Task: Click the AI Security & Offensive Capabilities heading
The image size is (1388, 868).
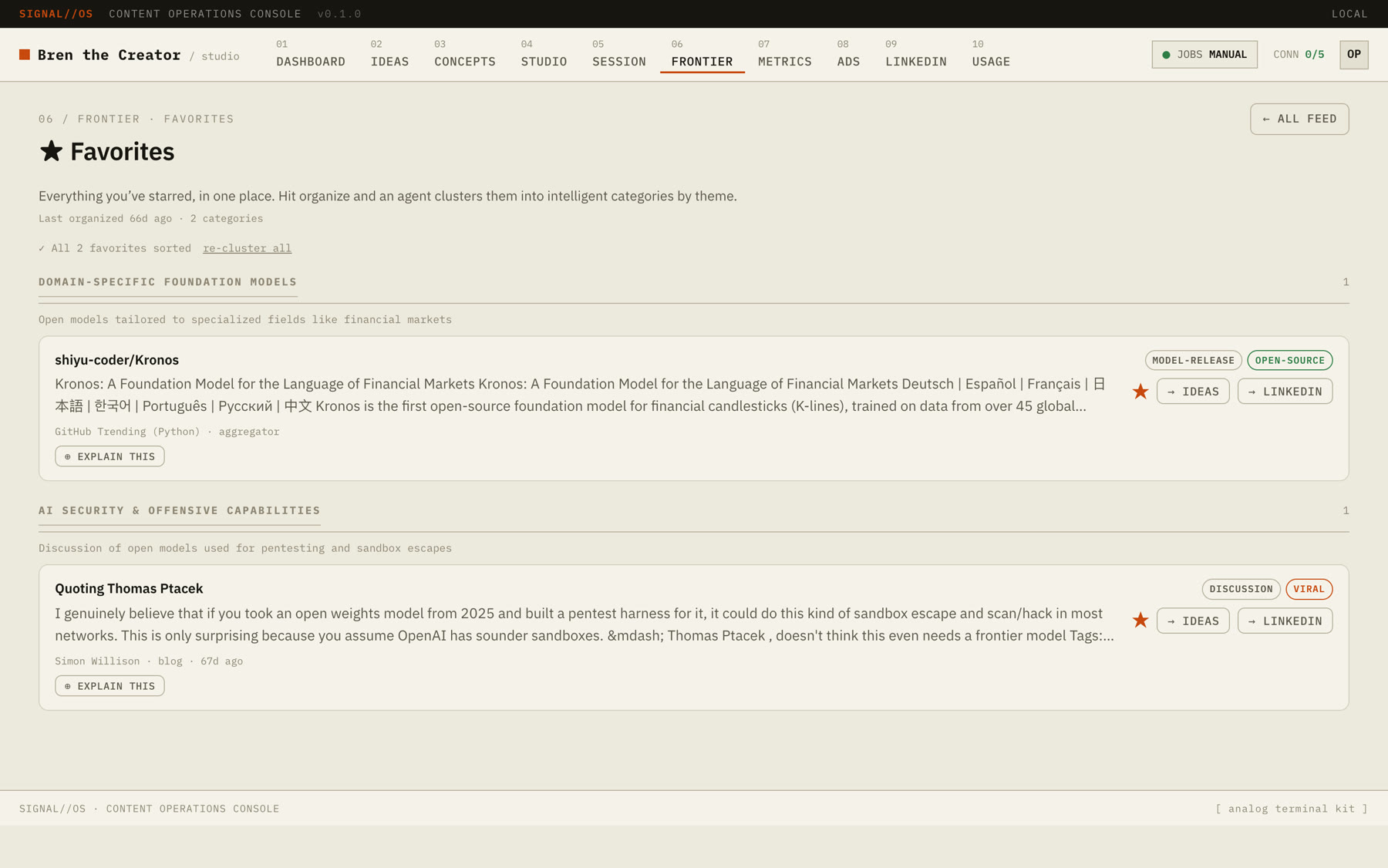Action: click(x=179, y=510)
